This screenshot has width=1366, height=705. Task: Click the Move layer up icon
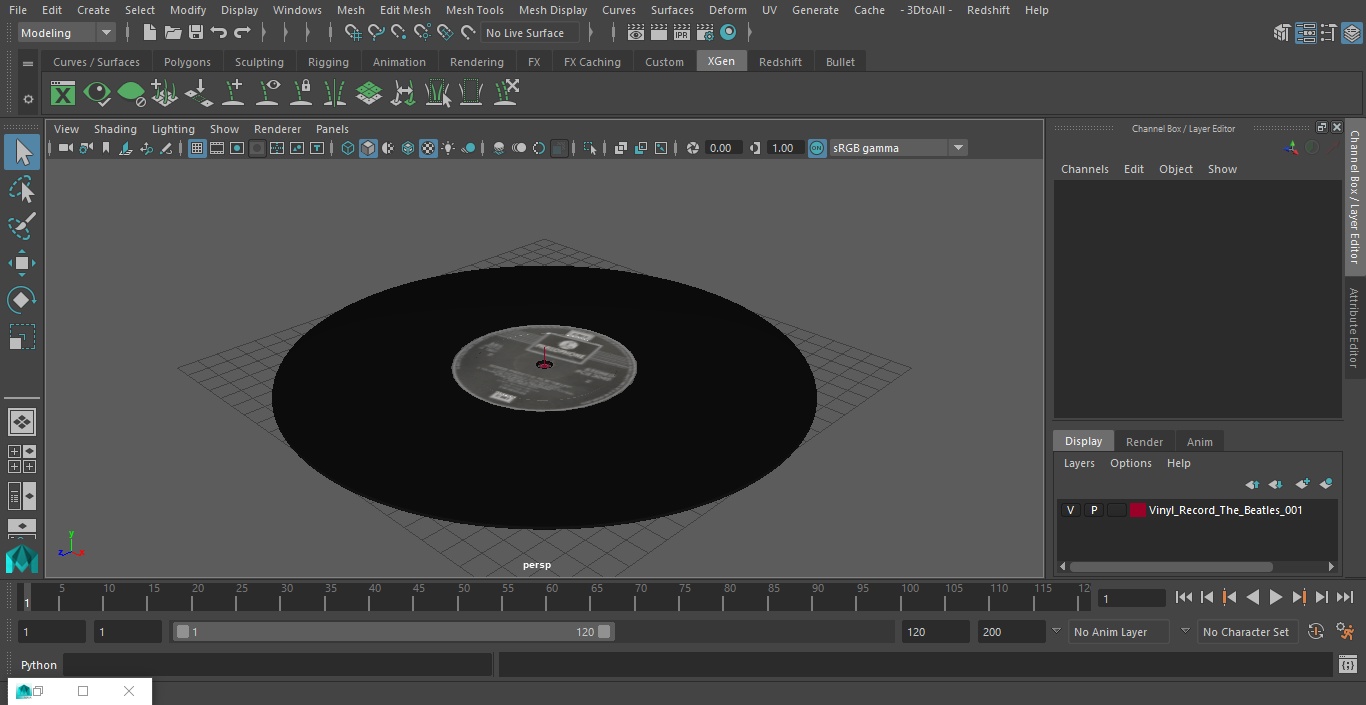click(1252, 484)
